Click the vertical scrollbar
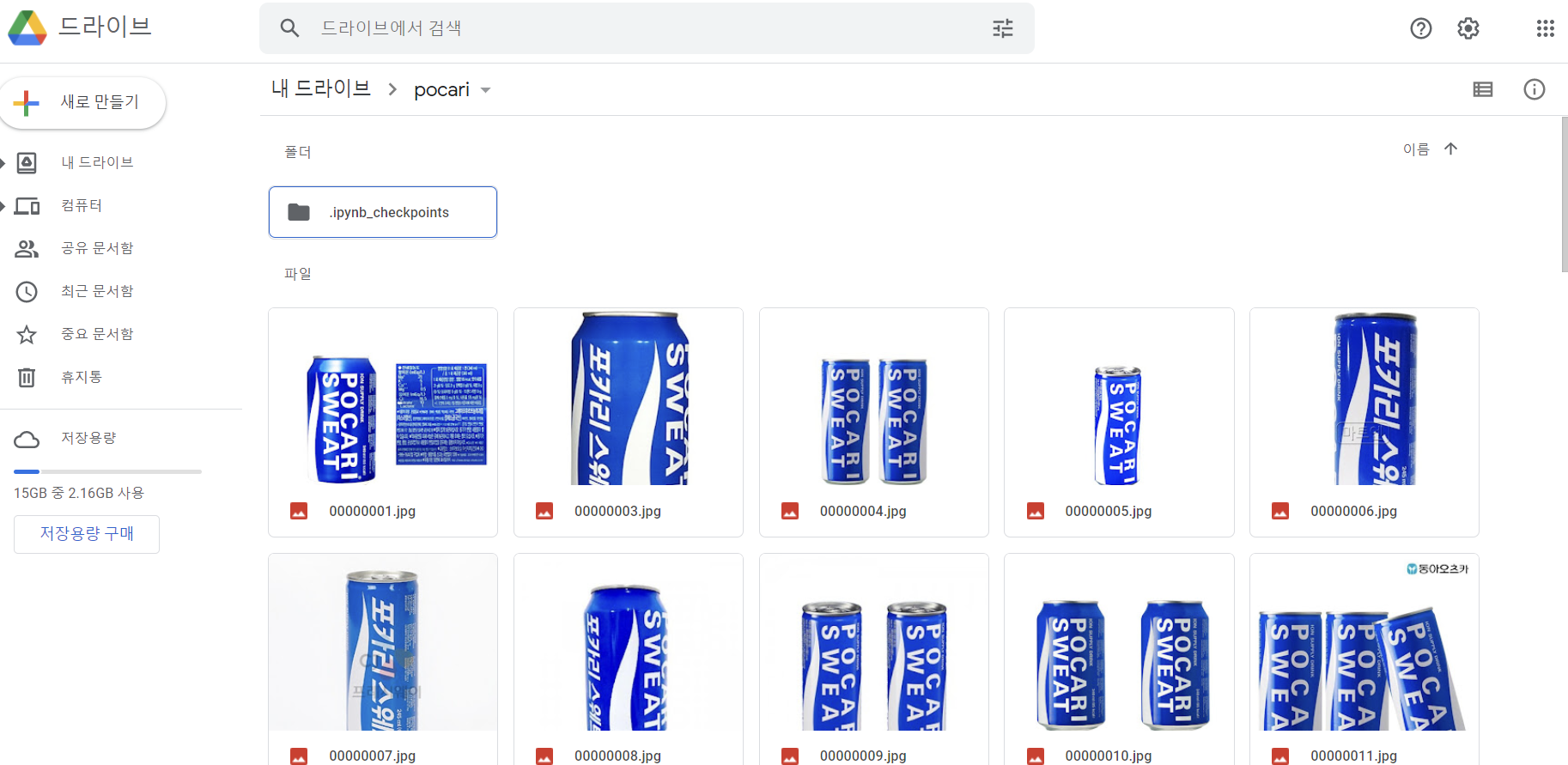The image size is (1568, 765). pyautogui.click(x=1565, y=195)
